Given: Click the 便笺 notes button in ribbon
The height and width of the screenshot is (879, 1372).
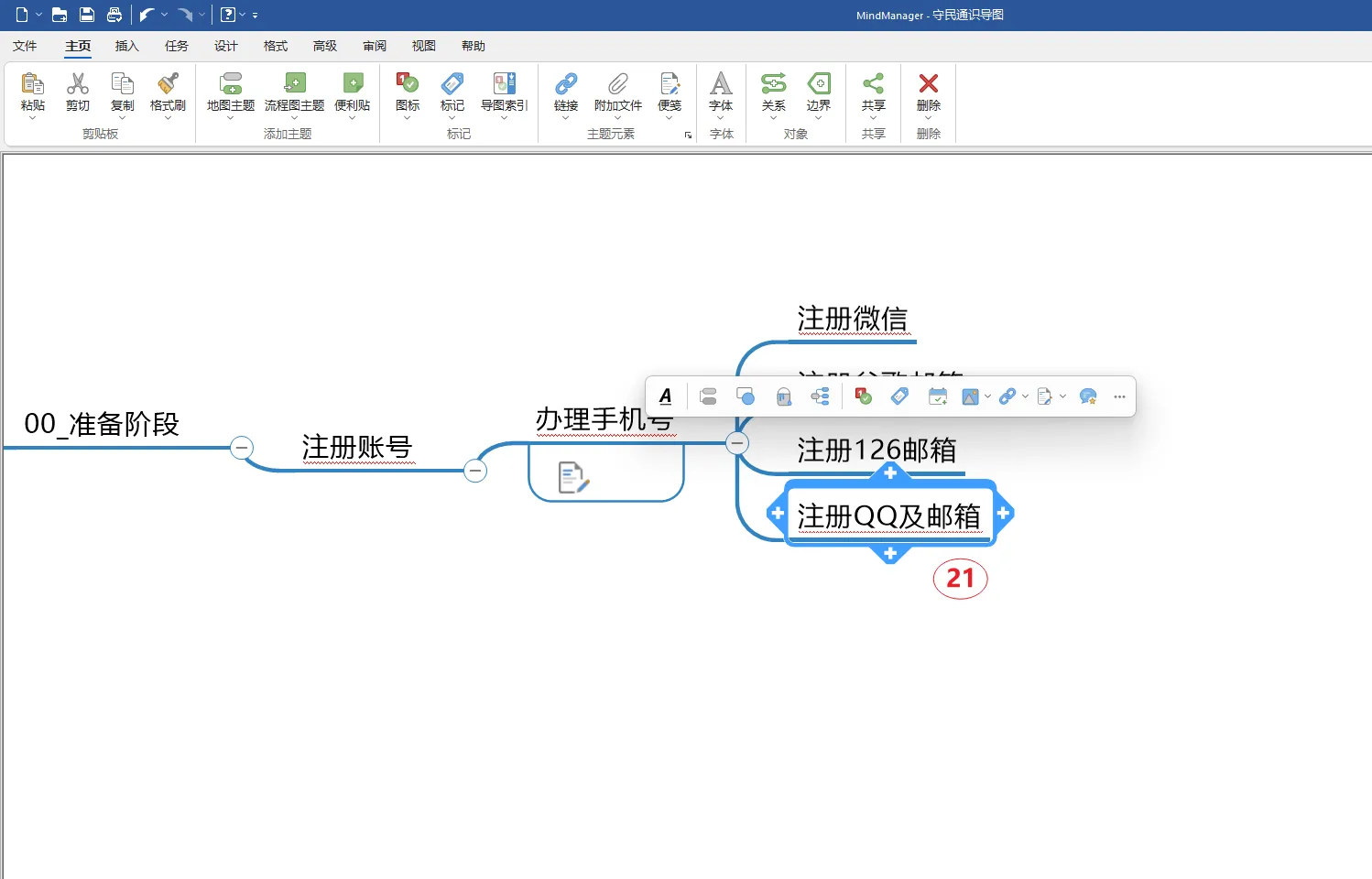Looking at the screenshot, I should [x=670, y=94].
